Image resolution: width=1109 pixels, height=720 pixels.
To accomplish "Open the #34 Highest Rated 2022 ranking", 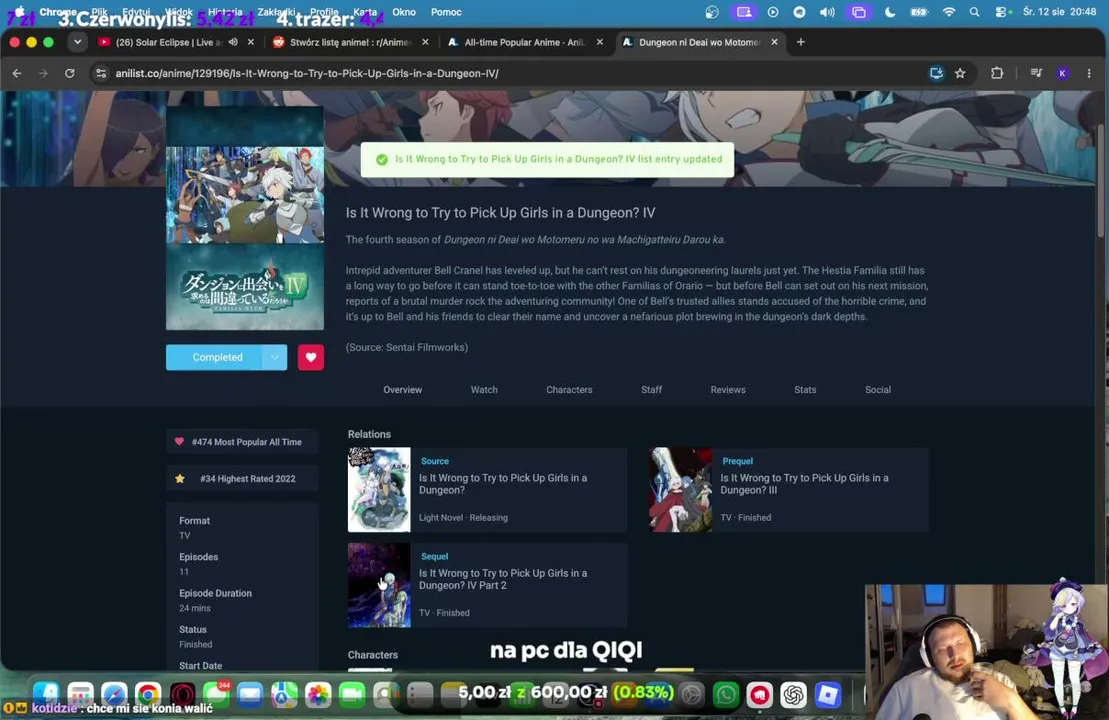I will [x=243, y=479].
